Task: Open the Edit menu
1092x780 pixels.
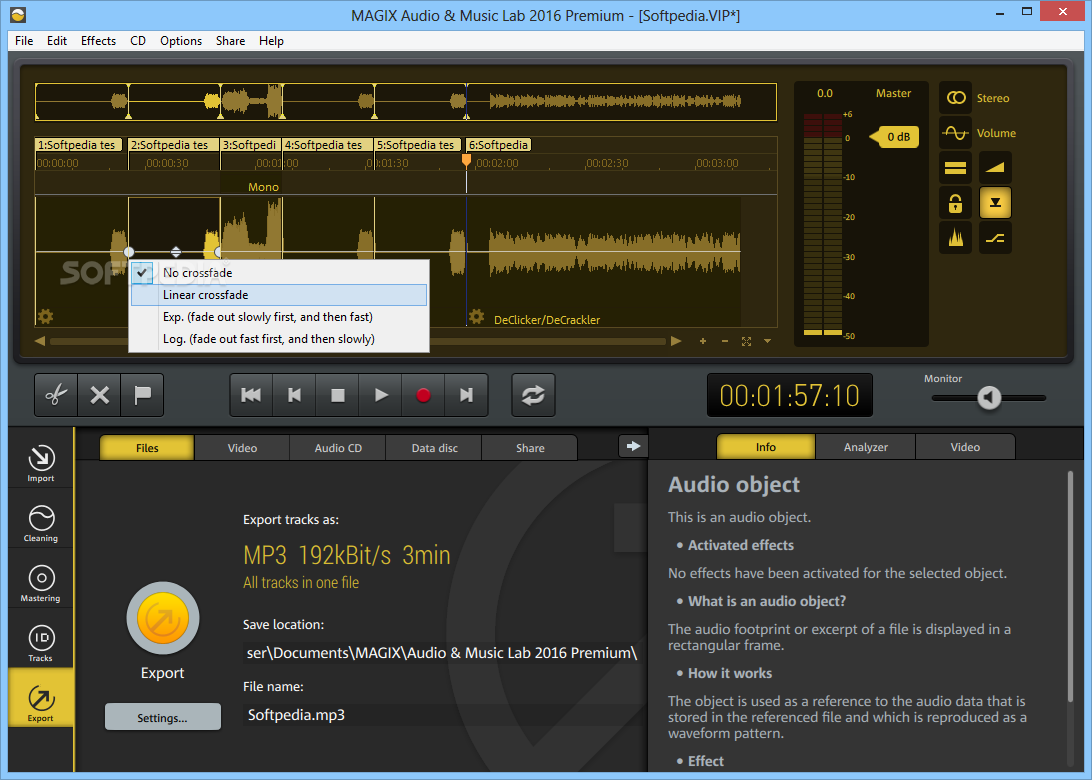Action: click(56, 40)
